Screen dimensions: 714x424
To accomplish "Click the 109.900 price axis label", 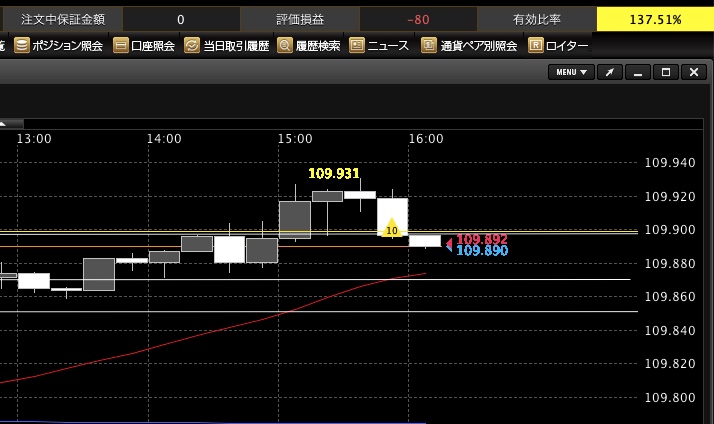I will (670, 230).
